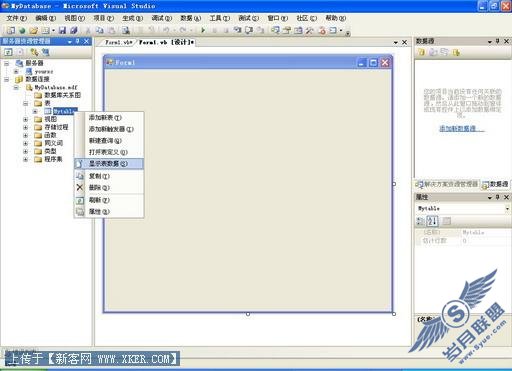Click the Properties Window toolbar icon

[287, 31]
